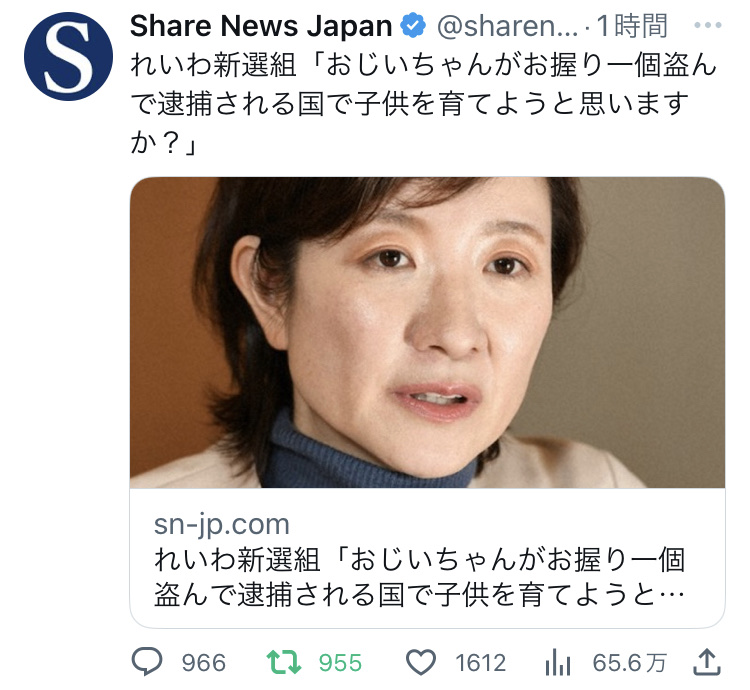This screenshot has width=750, height=690.
Task: Click the @sharen... account handle
Action: (x=507, y=26)
